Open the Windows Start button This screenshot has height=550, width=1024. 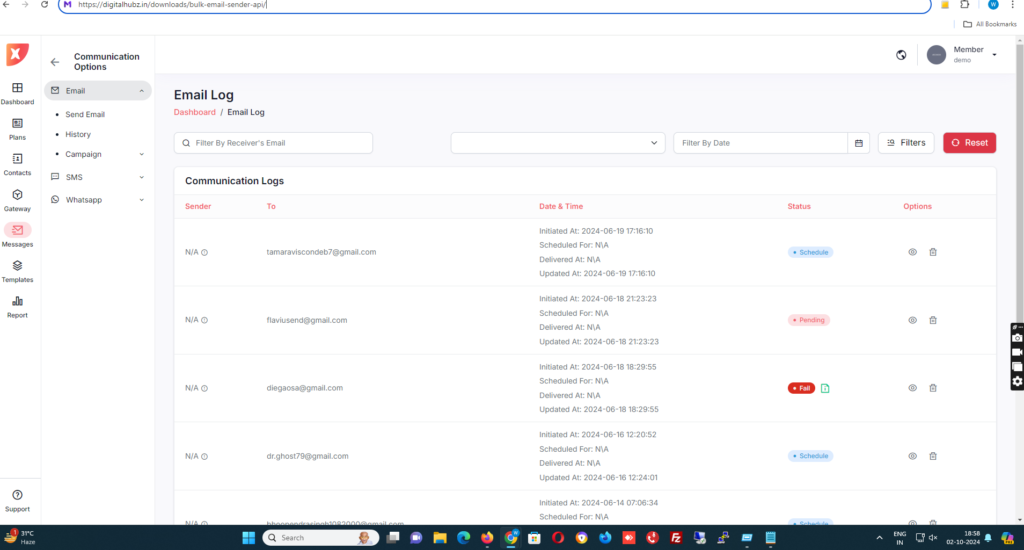point(248,538)
